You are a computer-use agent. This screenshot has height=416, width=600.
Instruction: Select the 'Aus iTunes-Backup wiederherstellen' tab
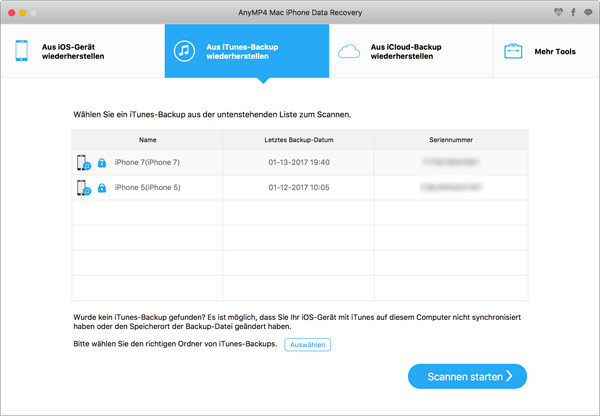tap(247, 51)
